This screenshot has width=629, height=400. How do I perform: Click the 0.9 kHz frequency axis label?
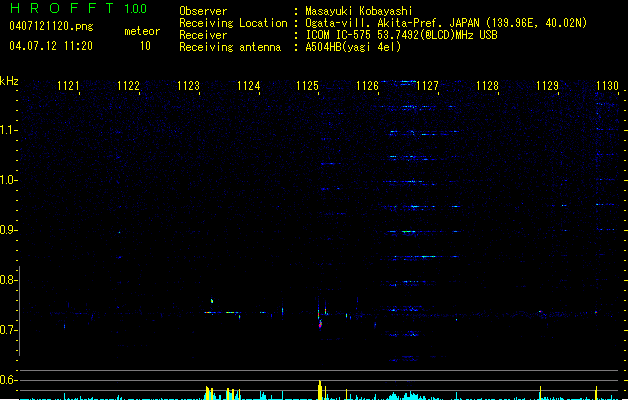point(8,230)
